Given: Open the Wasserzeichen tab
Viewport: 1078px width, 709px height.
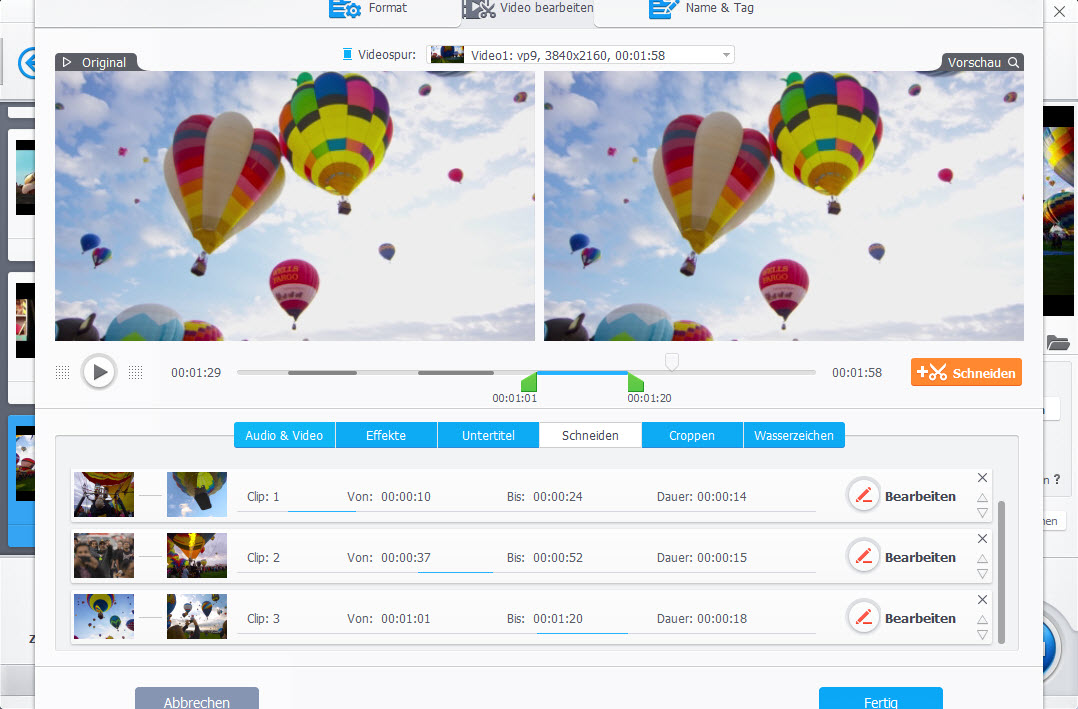Looking at the screenshot, I should (x=793, y=435).
